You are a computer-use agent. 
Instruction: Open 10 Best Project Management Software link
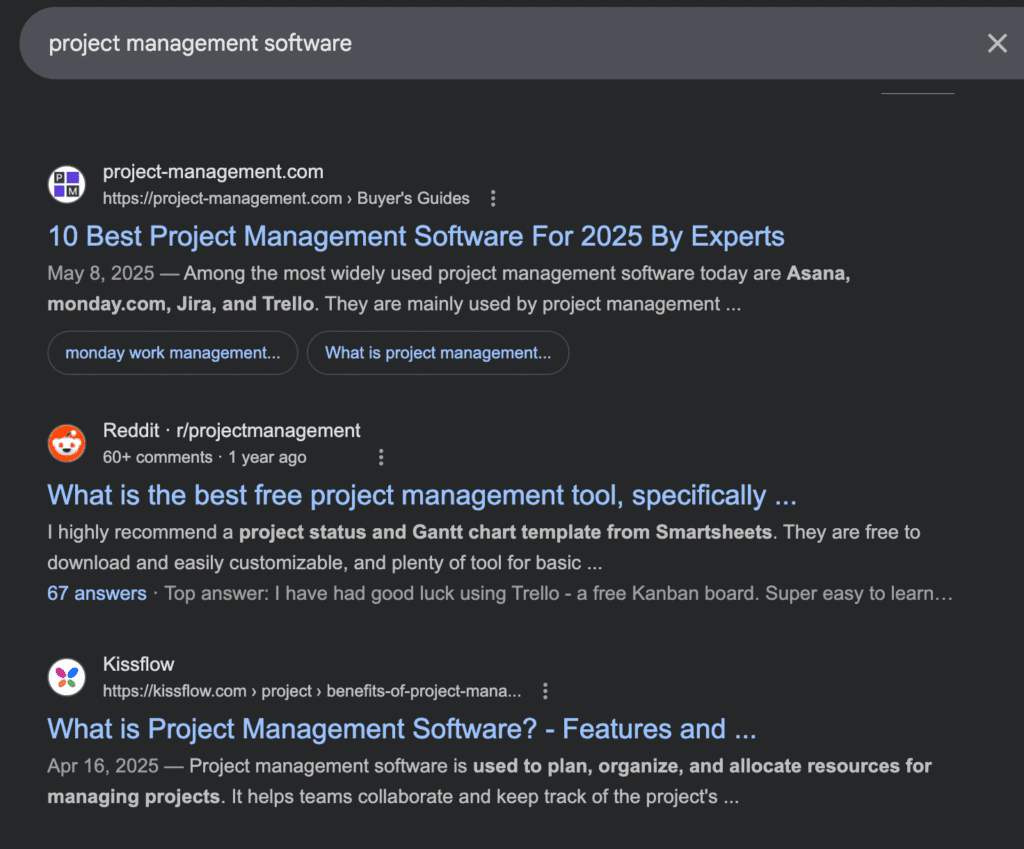(416, 236)
